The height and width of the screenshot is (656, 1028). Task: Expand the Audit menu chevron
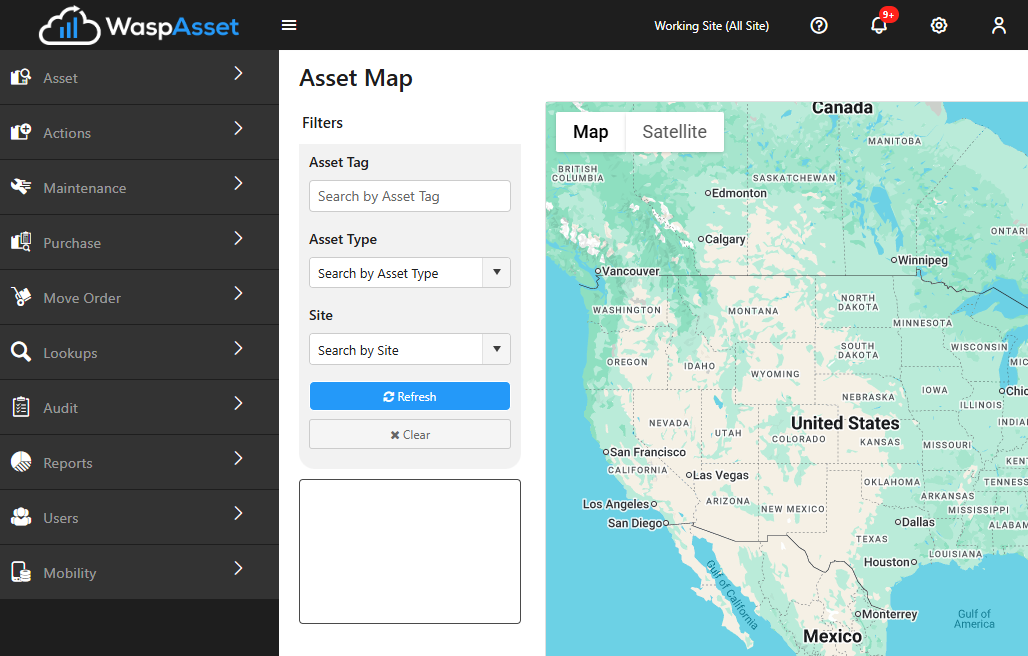tap(239, 404)
